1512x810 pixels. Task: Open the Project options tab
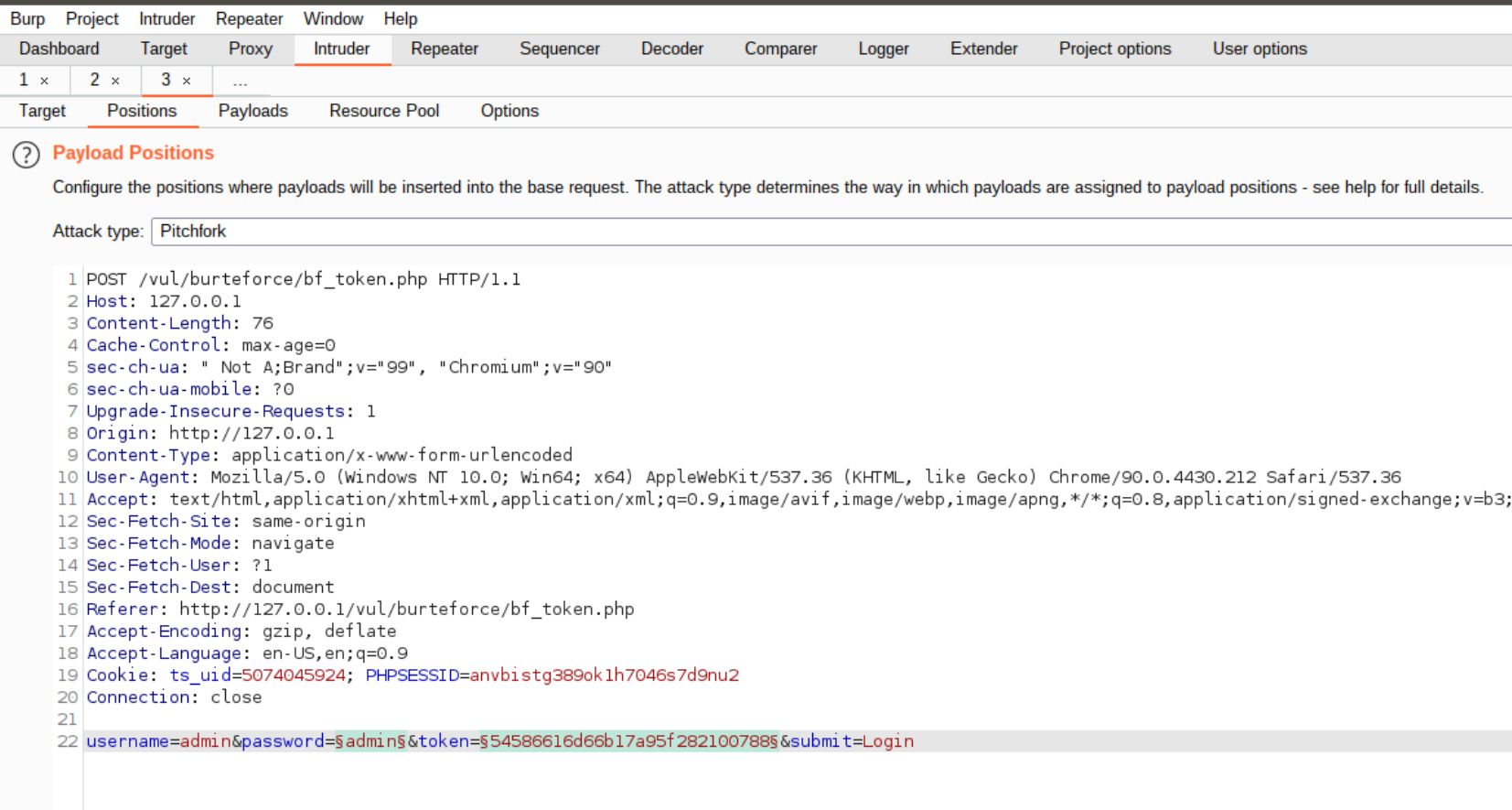coord(1115,49)
